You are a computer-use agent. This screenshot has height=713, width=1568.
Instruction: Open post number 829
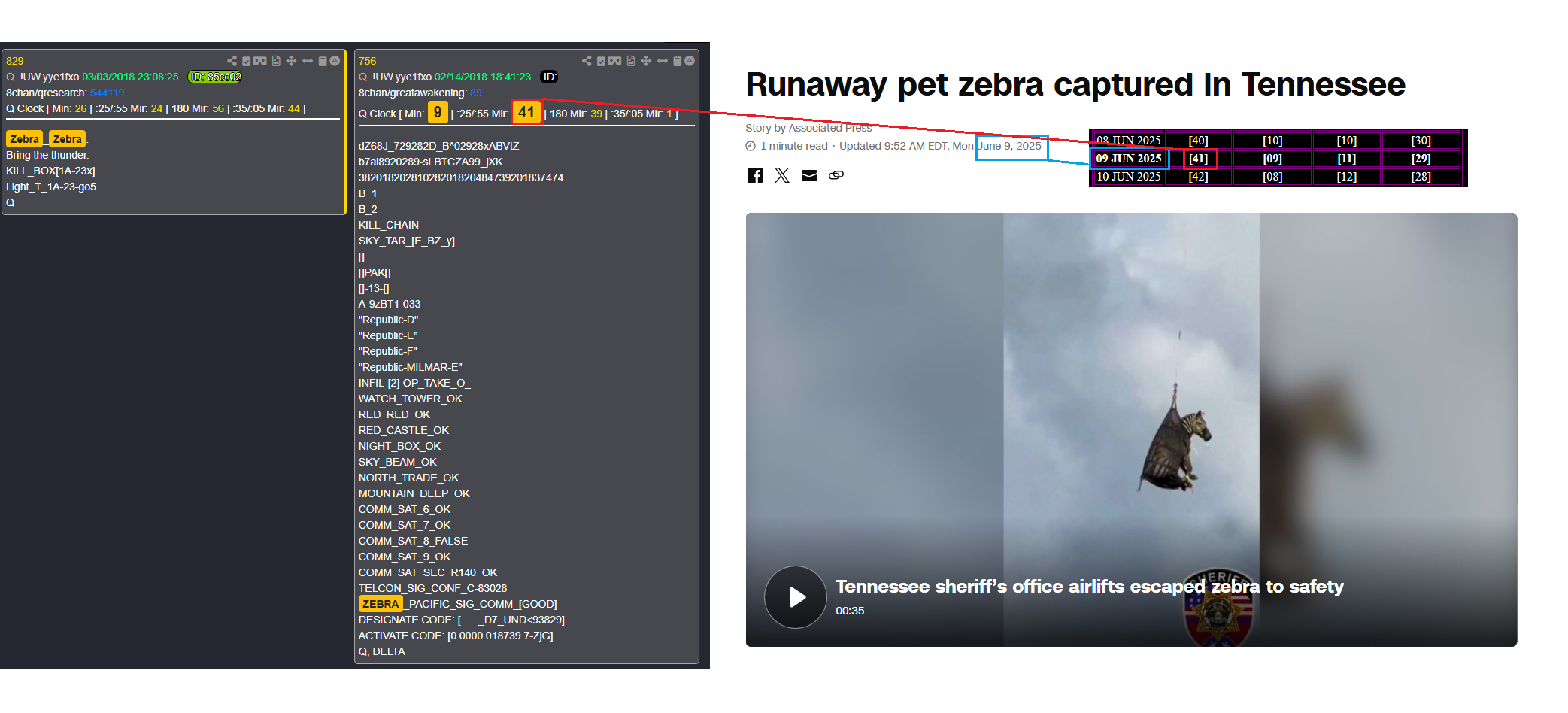[15, 61]
